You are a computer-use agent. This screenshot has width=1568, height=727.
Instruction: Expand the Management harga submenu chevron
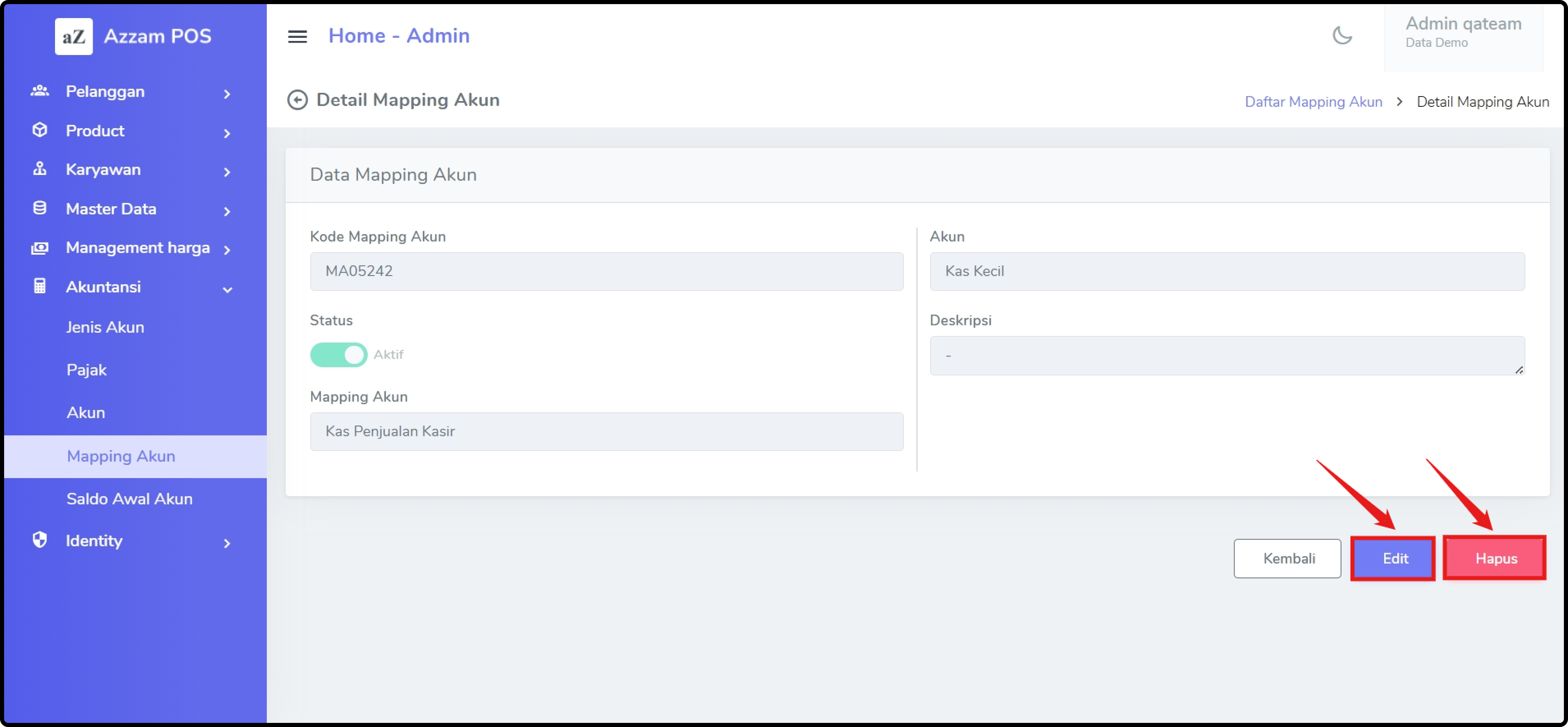(227, 250)
